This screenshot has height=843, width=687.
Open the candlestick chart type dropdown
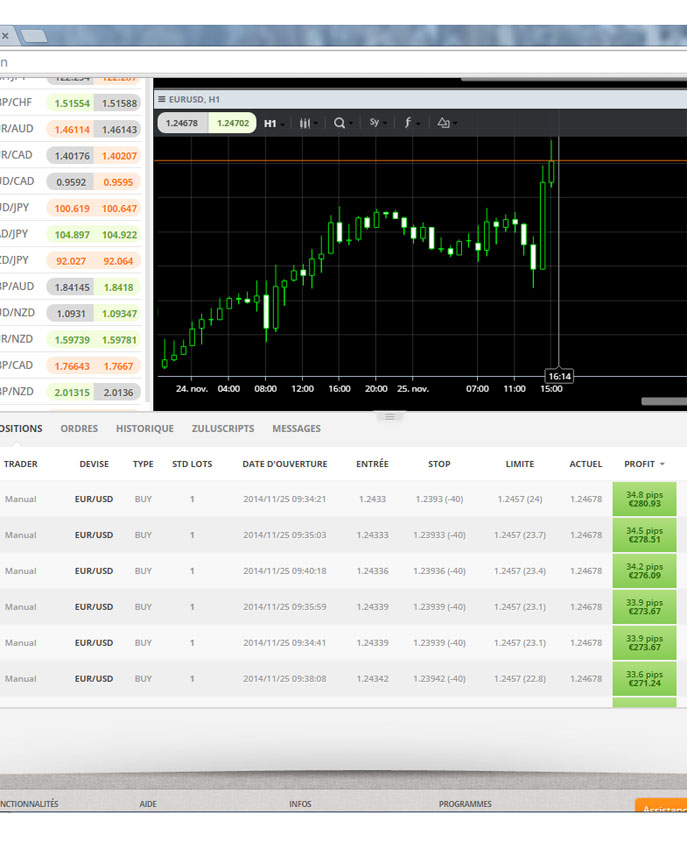coord(308,123)
